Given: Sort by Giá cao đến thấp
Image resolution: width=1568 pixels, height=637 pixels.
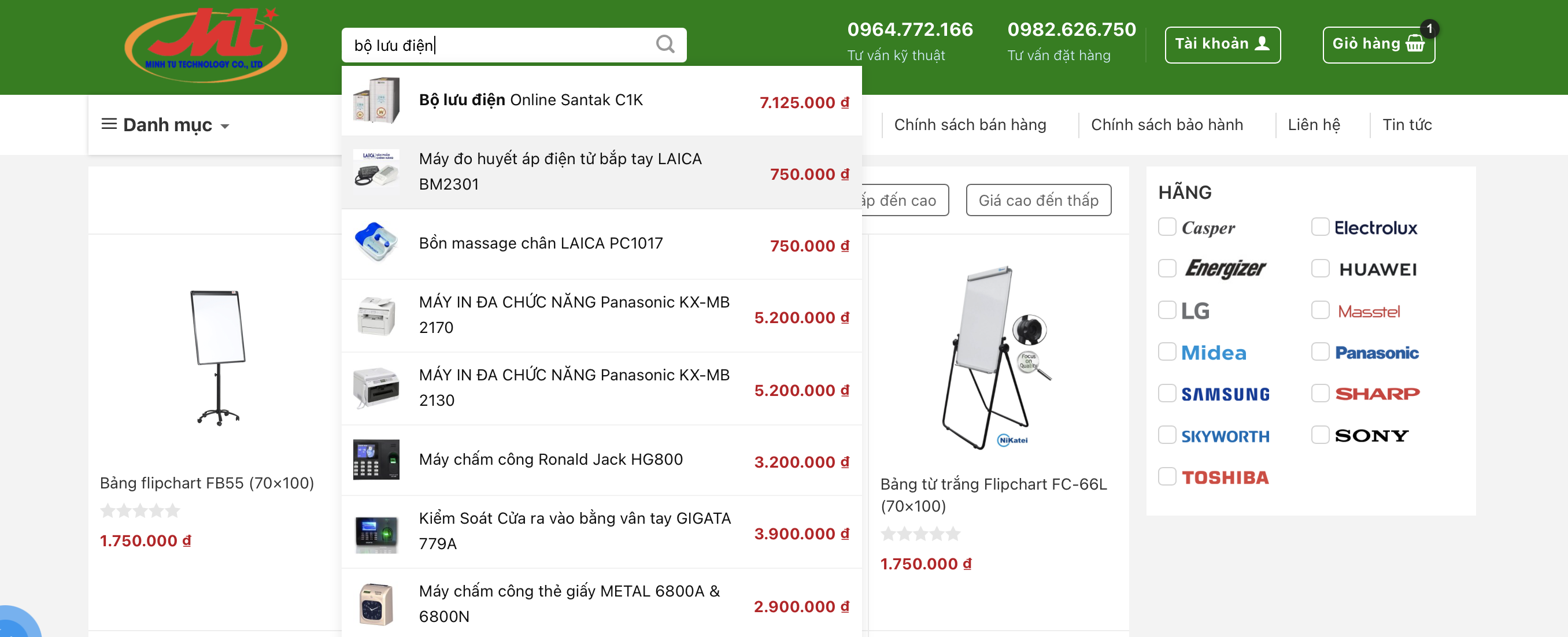Looking at the screenshot, I should (1038, 200).
